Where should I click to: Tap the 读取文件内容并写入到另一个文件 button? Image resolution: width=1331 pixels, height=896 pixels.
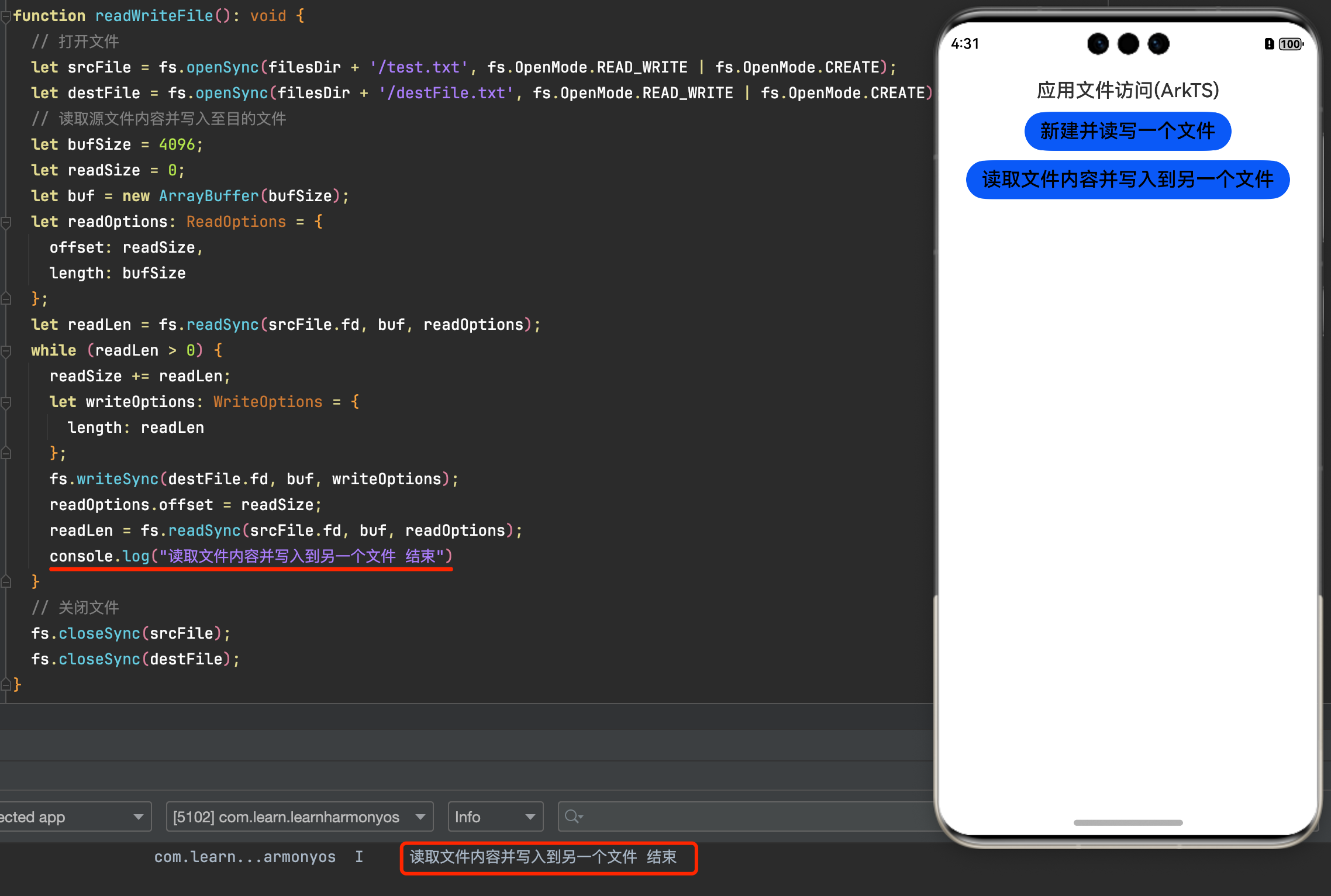1127,180
